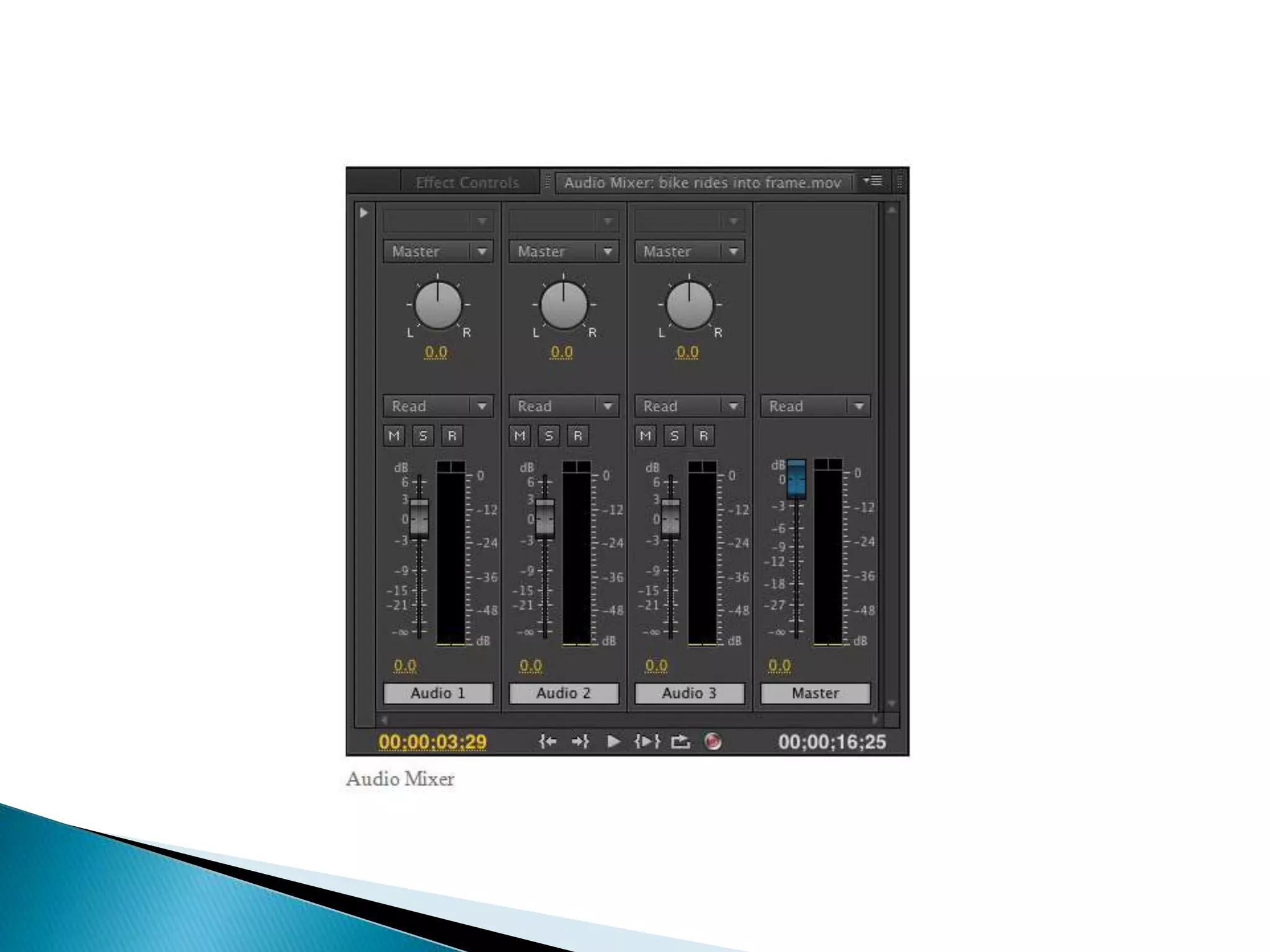Open the Audio 2 Read automation dropdown
The width and height of the screenshot is (1270, 952).
point(563,406)
